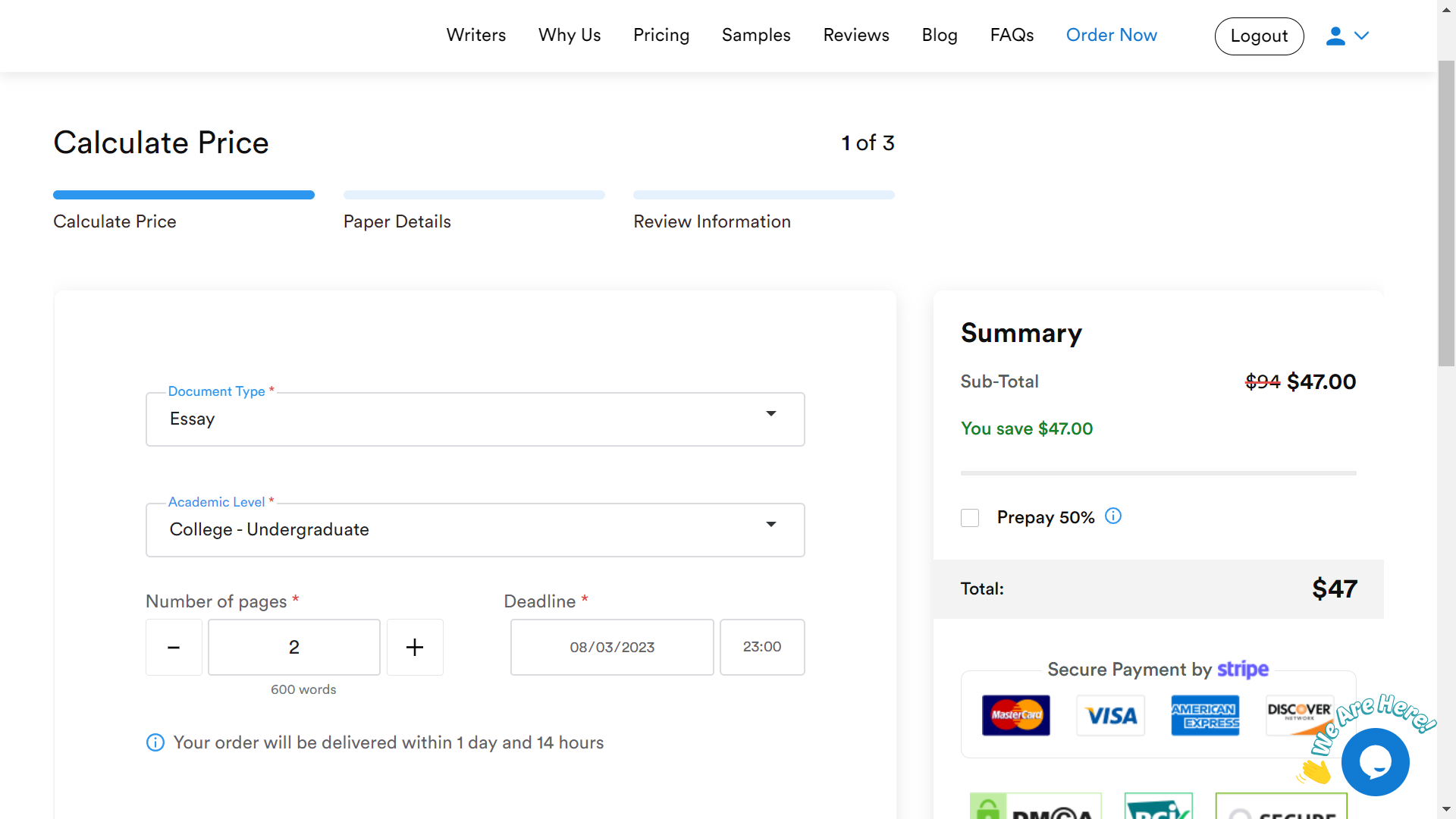The height and width of the screenshot is (819, 1456).
Task: Go to the Samples page
Action: coord(755,36)
